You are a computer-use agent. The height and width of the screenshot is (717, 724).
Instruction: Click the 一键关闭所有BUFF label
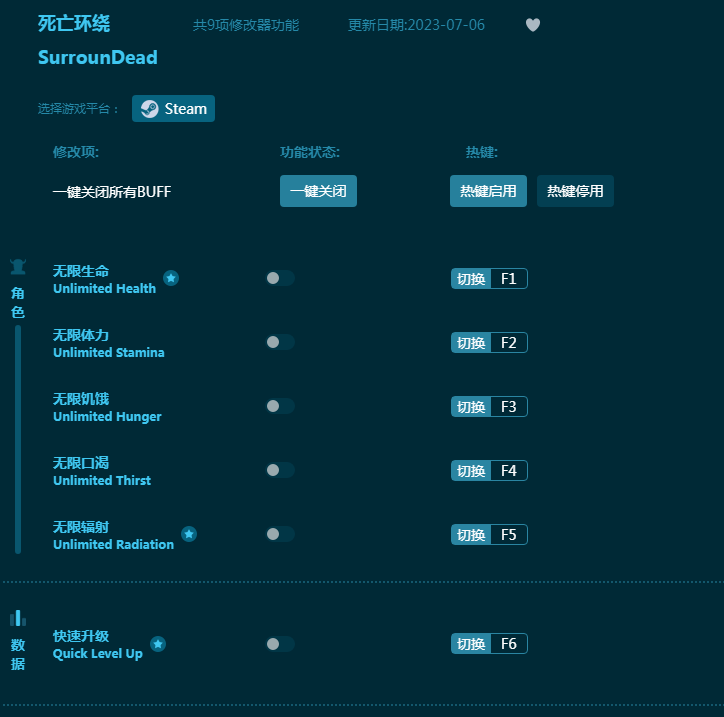[112, 192]
